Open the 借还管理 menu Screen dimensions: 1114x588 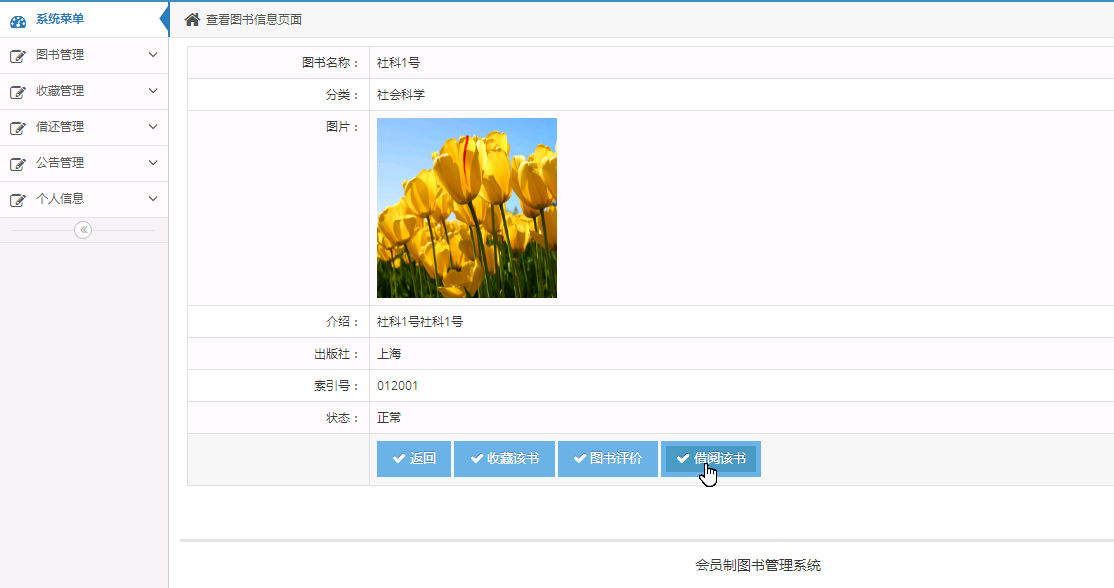[84, 127]
